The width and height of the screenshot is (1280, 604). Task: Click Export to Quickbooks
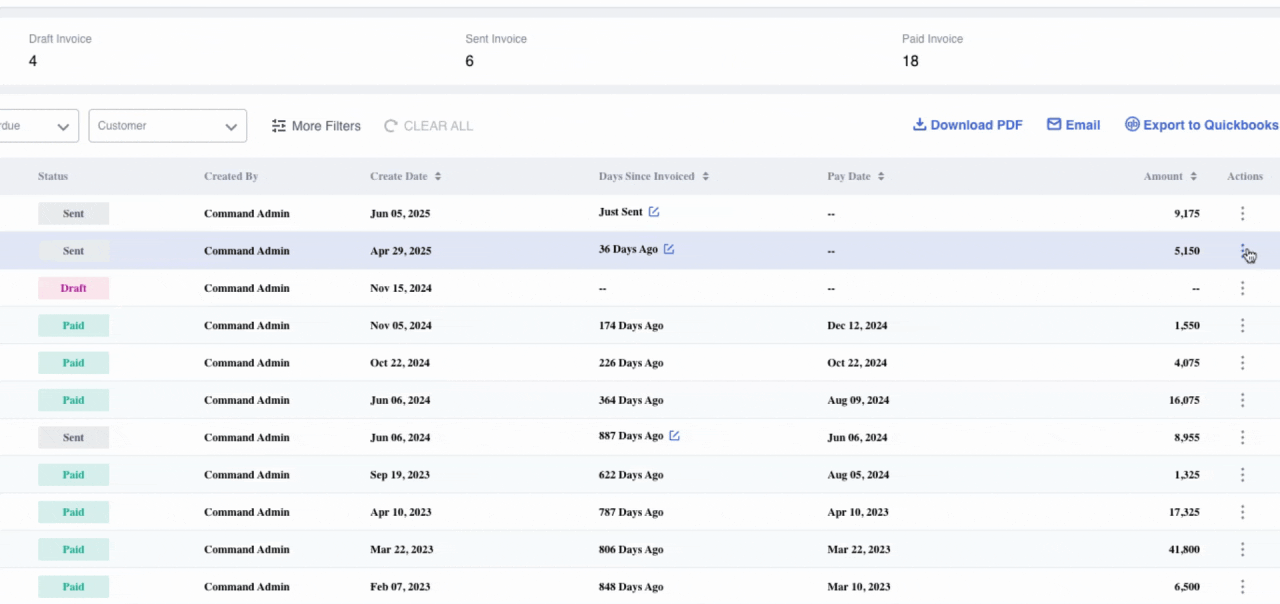[1201, 125]
